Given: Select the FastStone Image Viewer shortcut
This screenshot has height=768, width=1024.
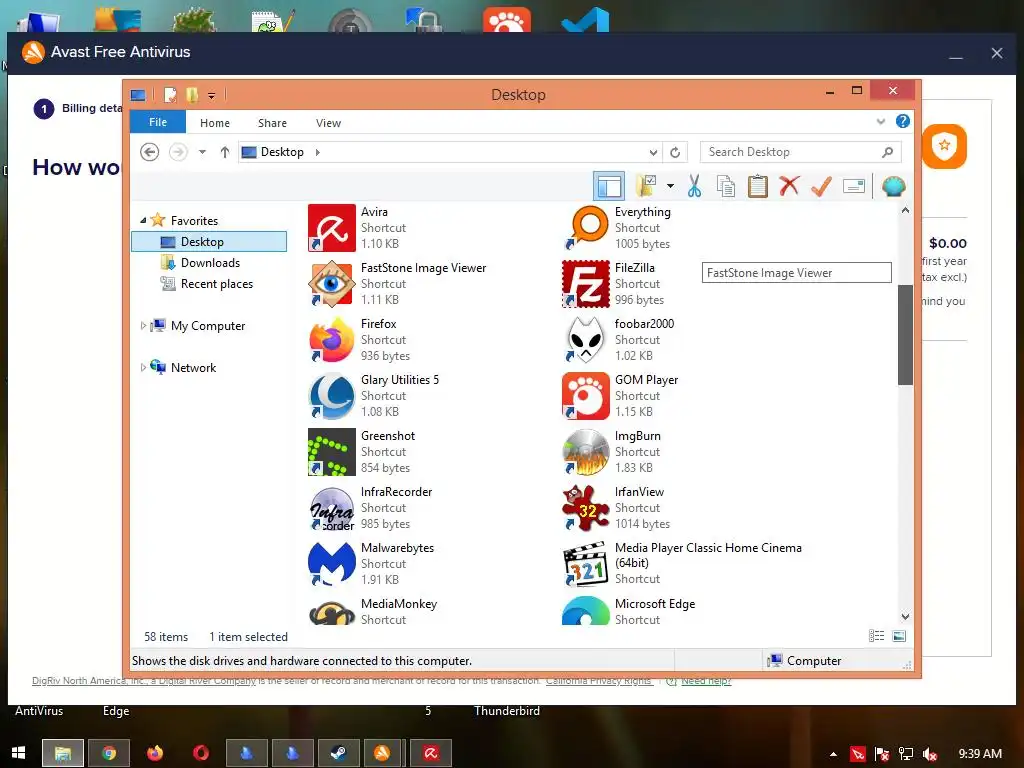Looking at the screenshot, I should (332, 284).
